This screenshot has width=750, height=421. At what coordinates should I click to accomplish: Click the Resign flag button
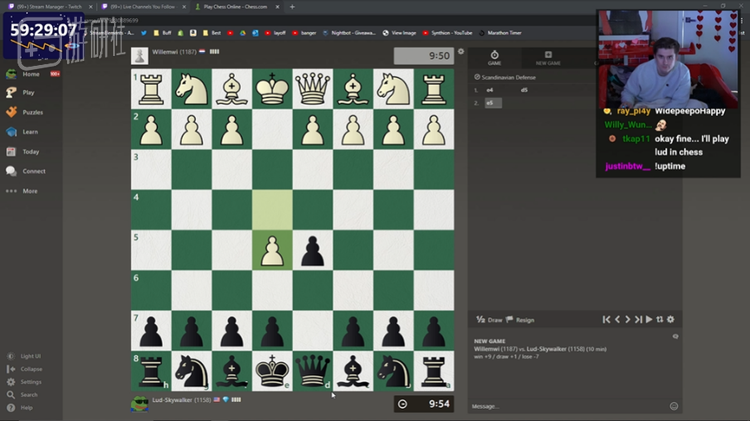[520, 320]
